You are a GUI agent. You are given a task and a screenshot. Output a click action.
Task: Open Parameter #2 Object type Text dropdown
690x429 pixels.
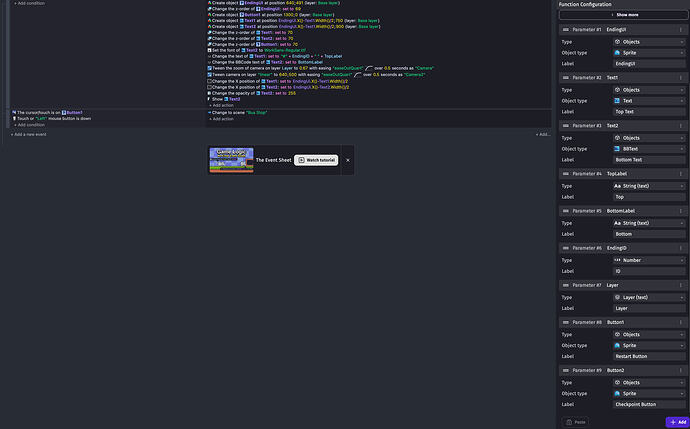tap(649, 101)
